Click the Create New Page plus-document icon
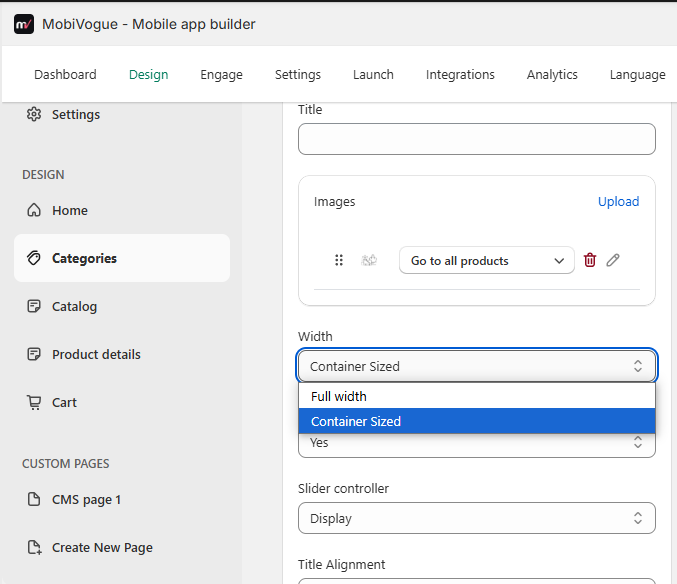Viewport: 677px width, 584px height. click(34, 547)
